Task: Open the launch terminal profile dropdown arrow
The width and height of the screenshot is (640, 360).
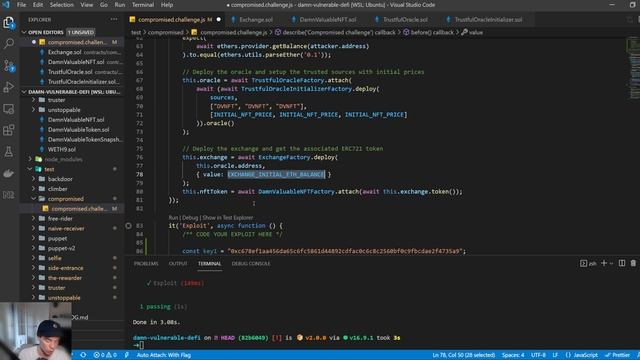Action: pyautogui.click(x=611, y=264)
